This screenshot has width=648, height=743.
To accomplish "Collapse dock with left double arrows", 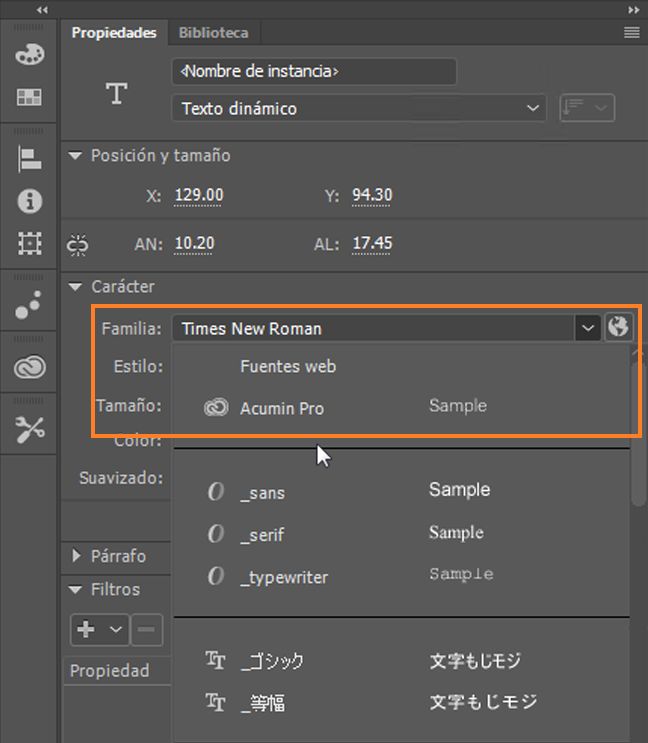I will click(x=42, y=9).
